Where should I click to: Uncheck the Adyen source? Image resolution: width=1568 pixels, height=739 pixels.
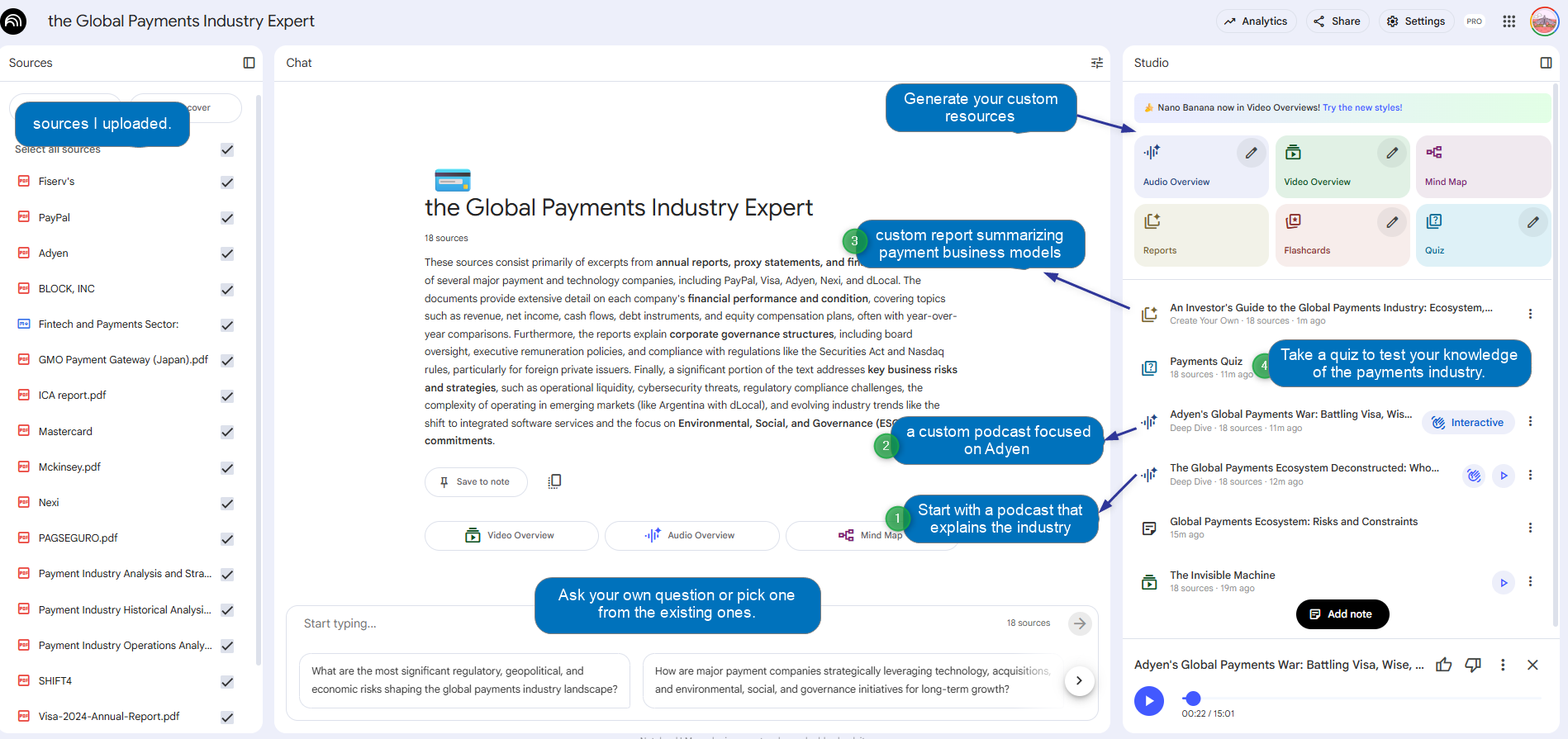pyautogui.click(x=227, y=253)
